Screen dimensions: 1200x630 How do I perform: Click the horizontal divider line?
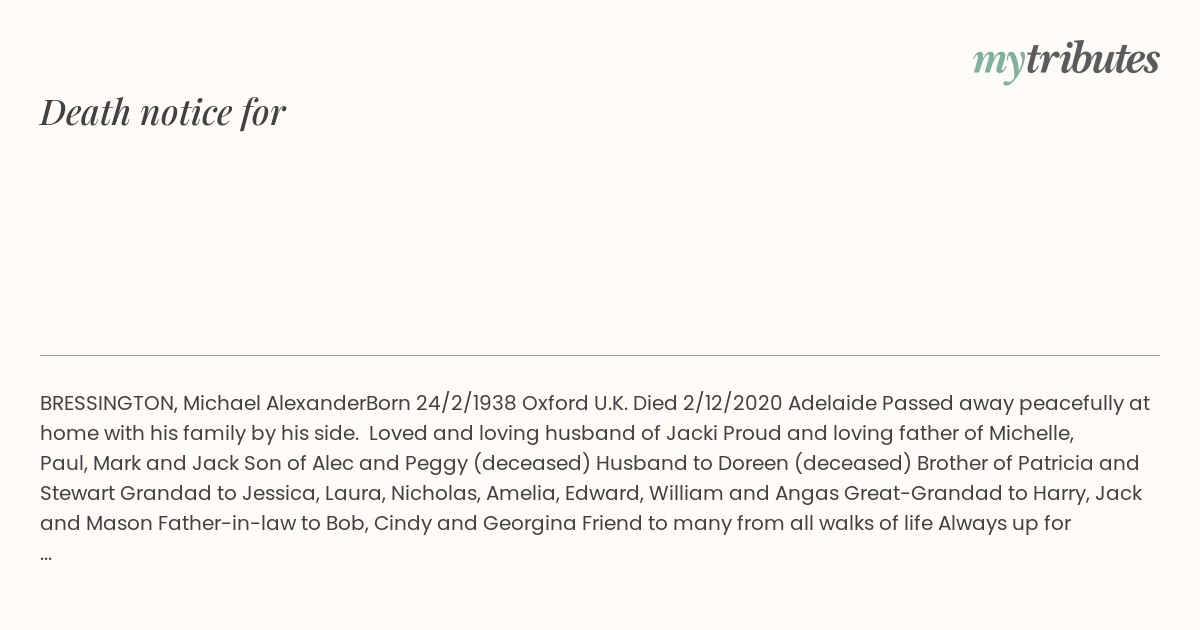pos(600,355)
